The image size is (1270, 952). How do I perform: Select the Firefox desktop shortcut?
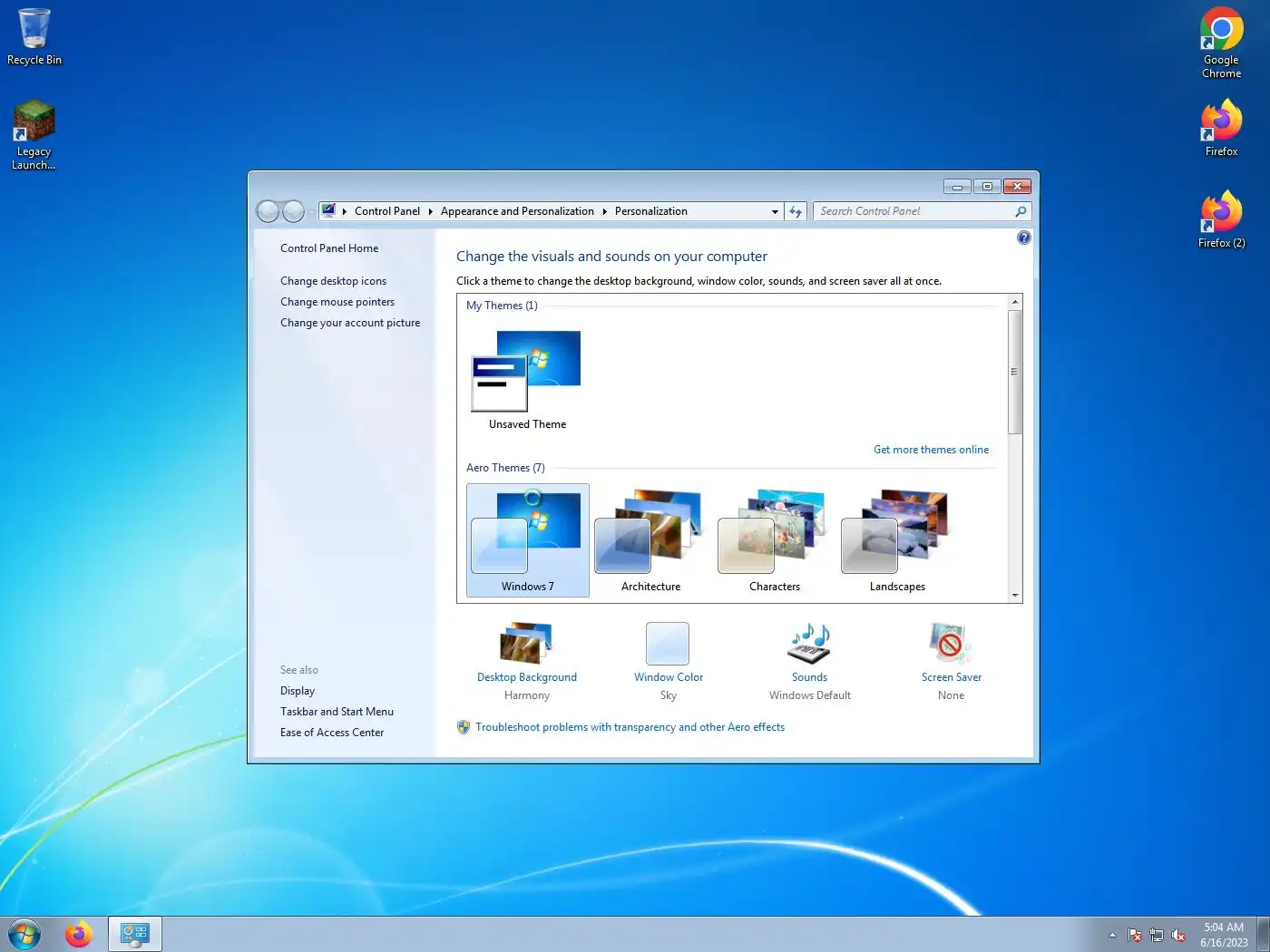coord(1221,128)
